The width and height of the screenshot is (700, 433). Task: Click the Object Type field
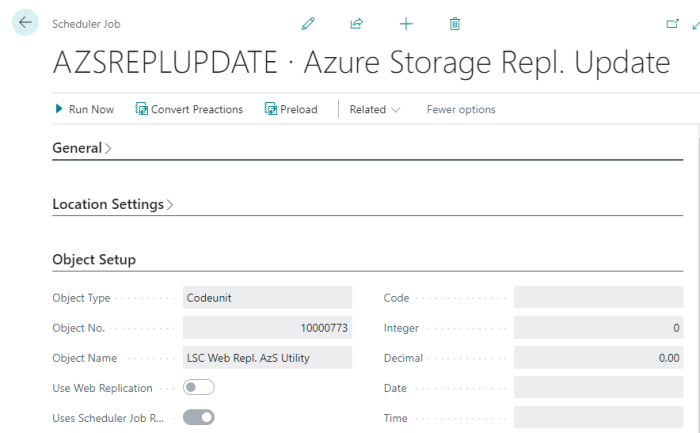click(x=267, y=298)
